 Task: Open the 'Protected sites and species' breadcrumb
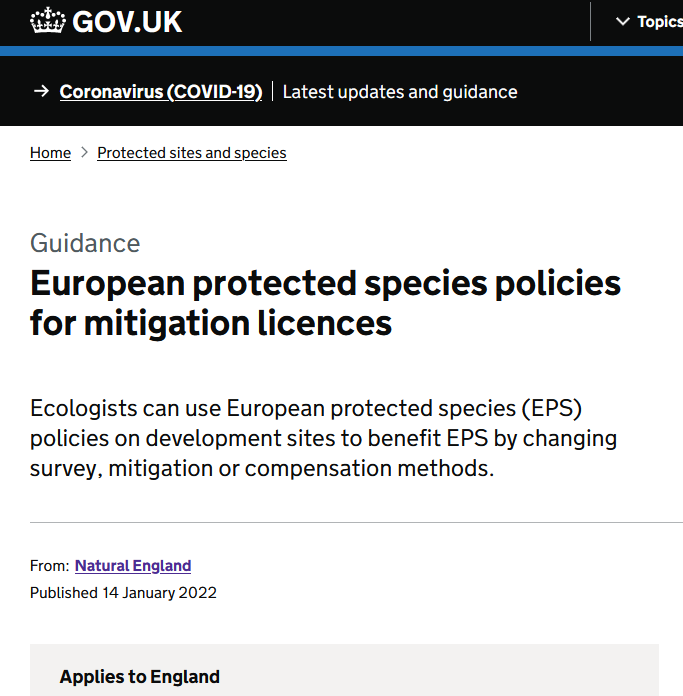coord(192,153)
